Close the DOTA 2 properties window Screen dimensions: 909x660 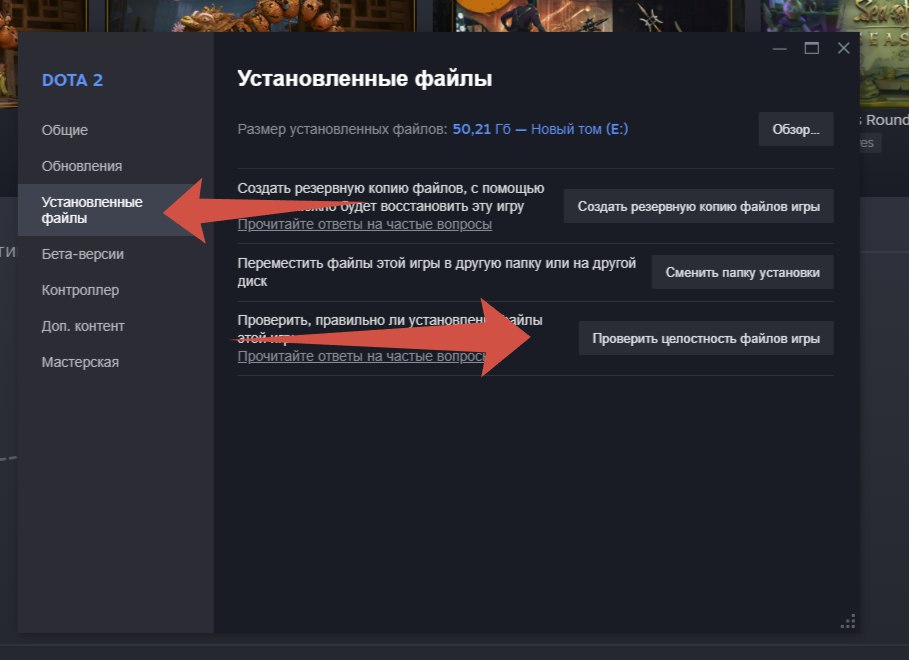tap(843, 48)
